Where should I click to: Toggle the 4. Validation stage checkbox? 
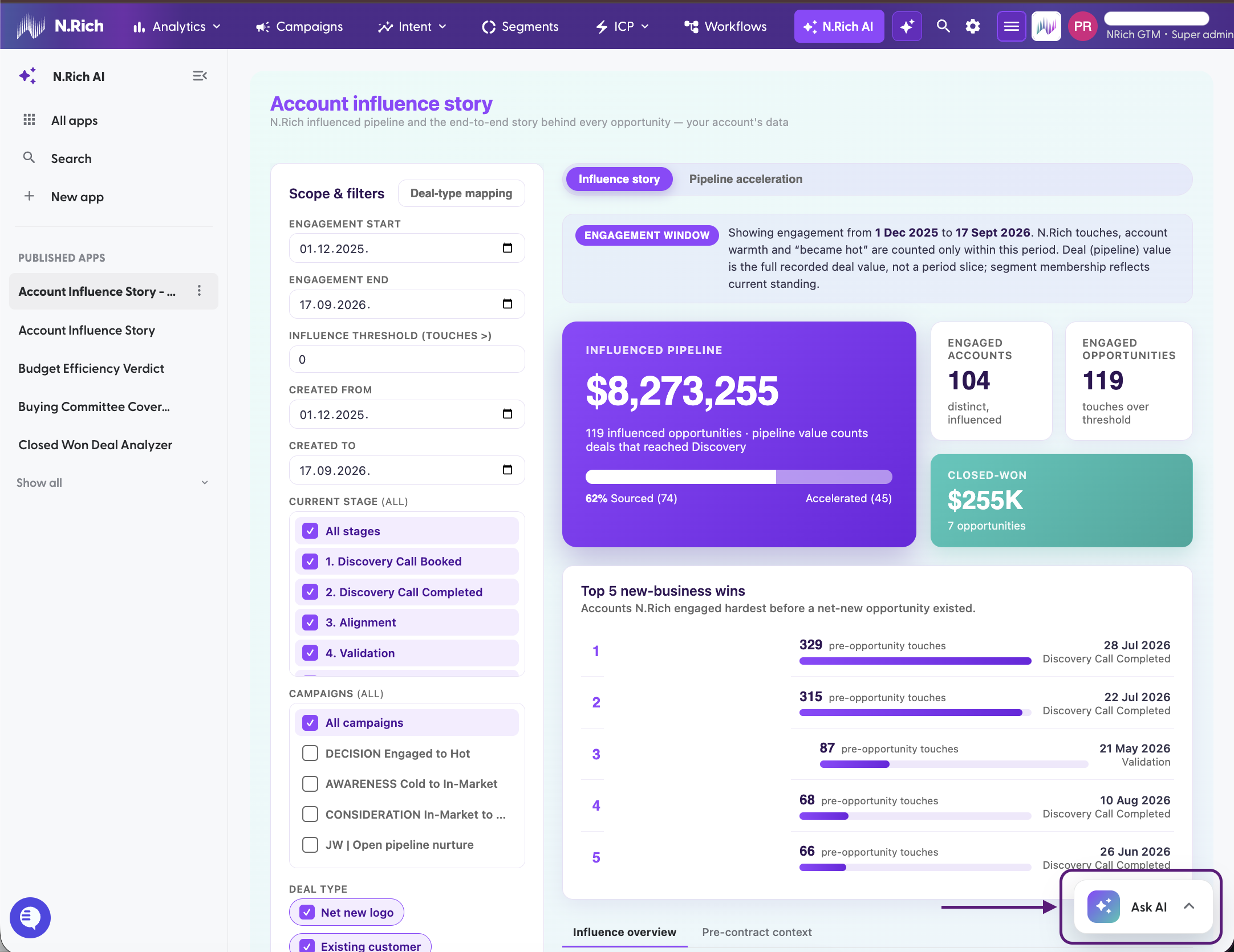[x=310, y=653]
